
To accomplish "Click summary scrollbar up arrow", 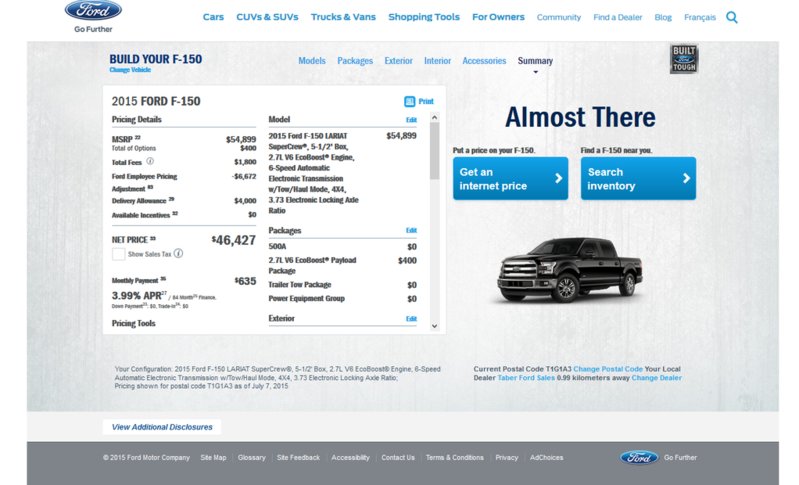I will tap(435, 118).
